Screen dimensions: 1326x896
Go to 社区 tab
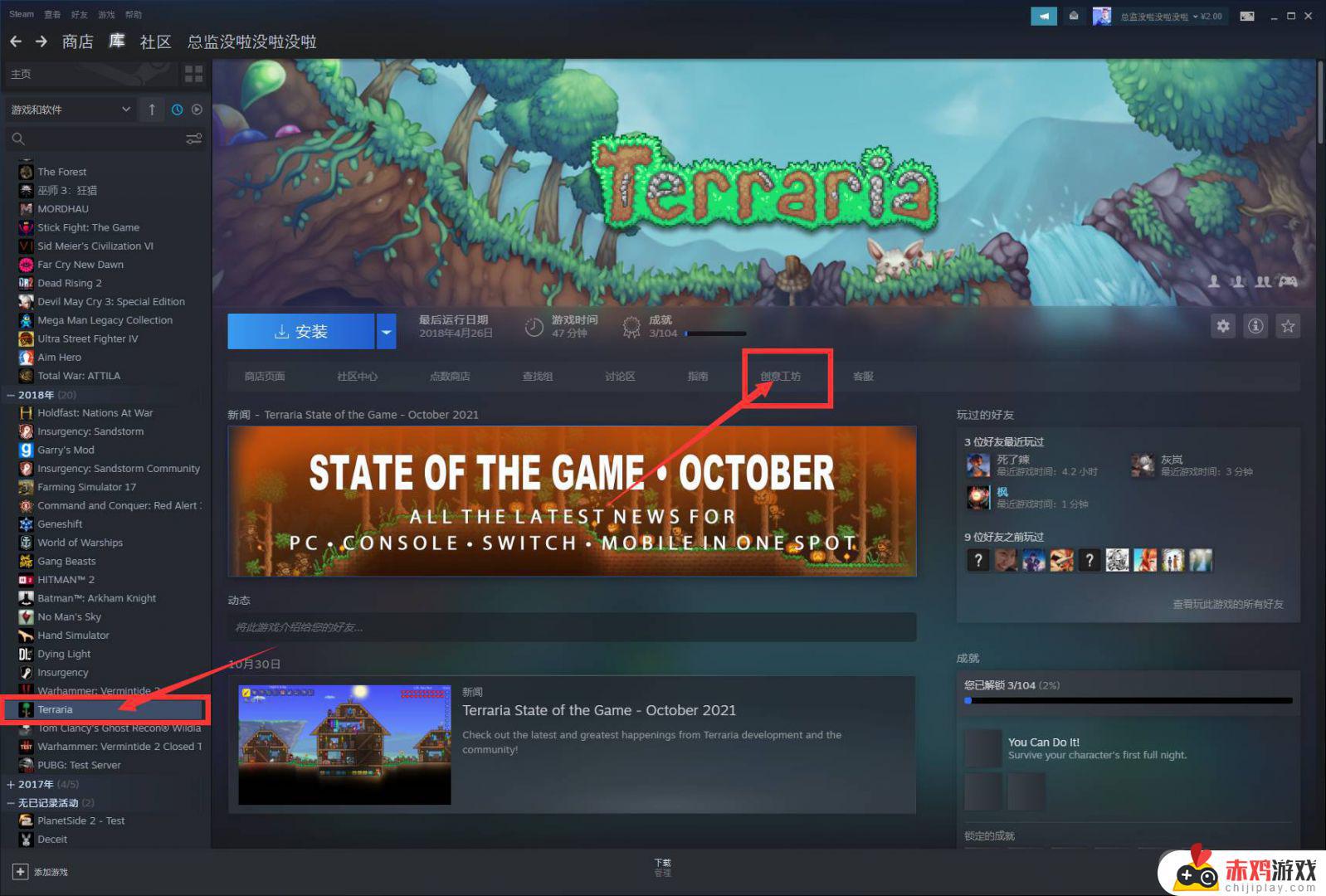[x=155, y=41]
